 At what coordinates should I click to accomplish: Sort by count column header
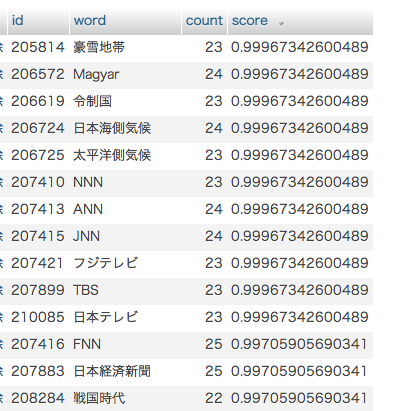click(204, 21)
